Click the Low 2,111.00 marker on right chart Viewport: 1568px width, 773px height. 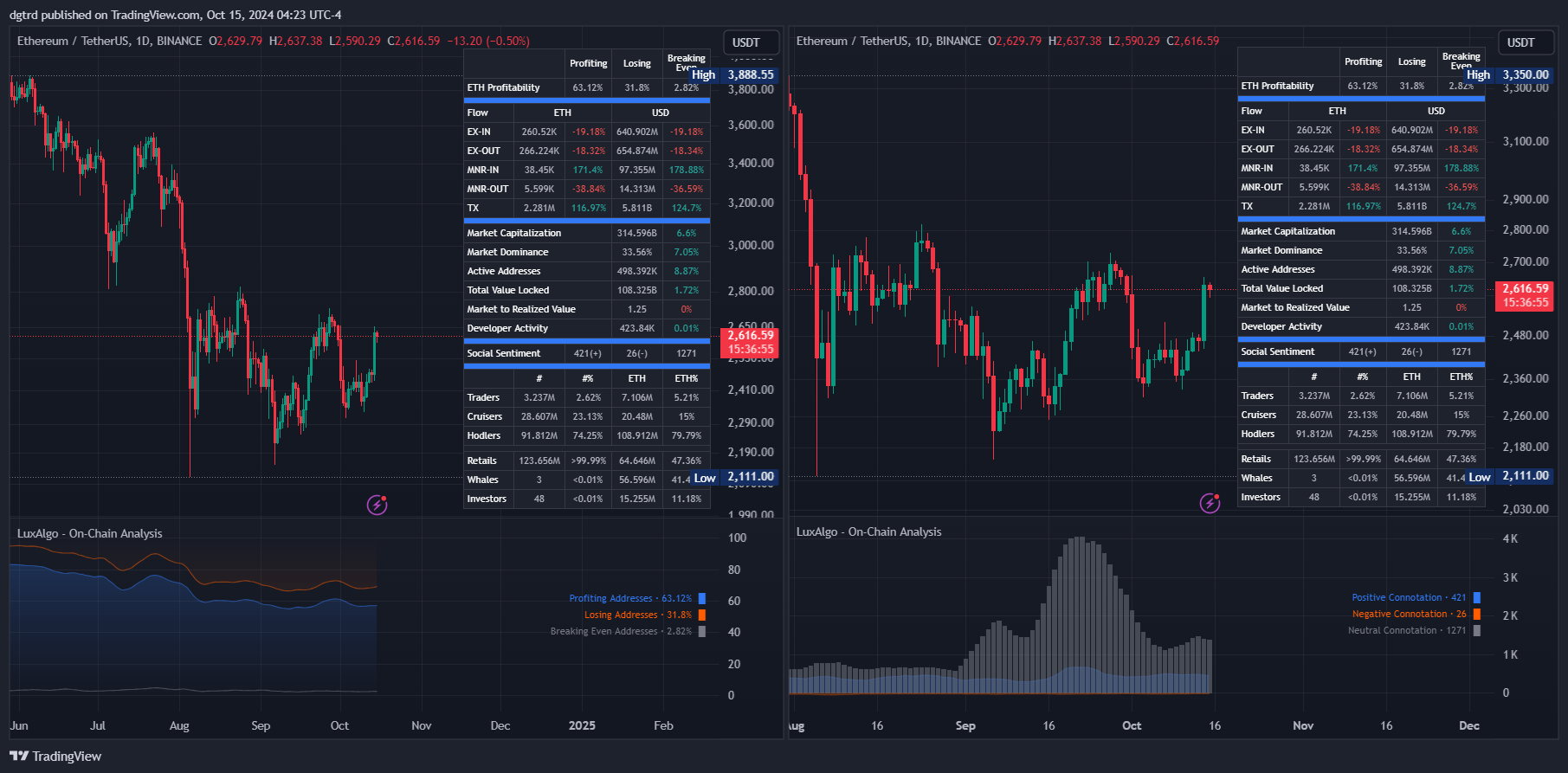pyautogui.click(x=1509, y=476)
